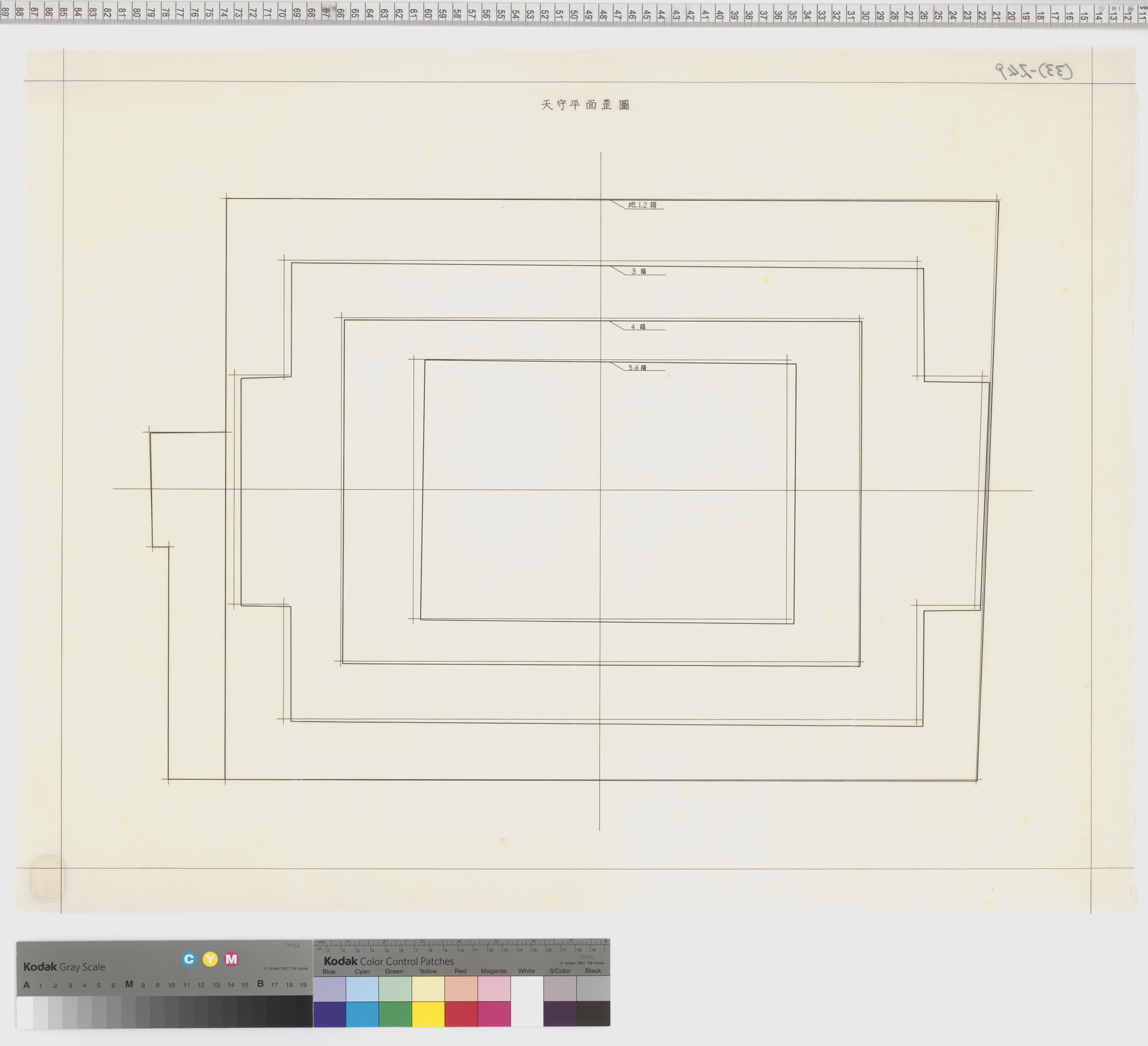This screenshot has width=1148, height=1046.
Task: Click the bright yellow color patch
Action: coord(428,1013)
